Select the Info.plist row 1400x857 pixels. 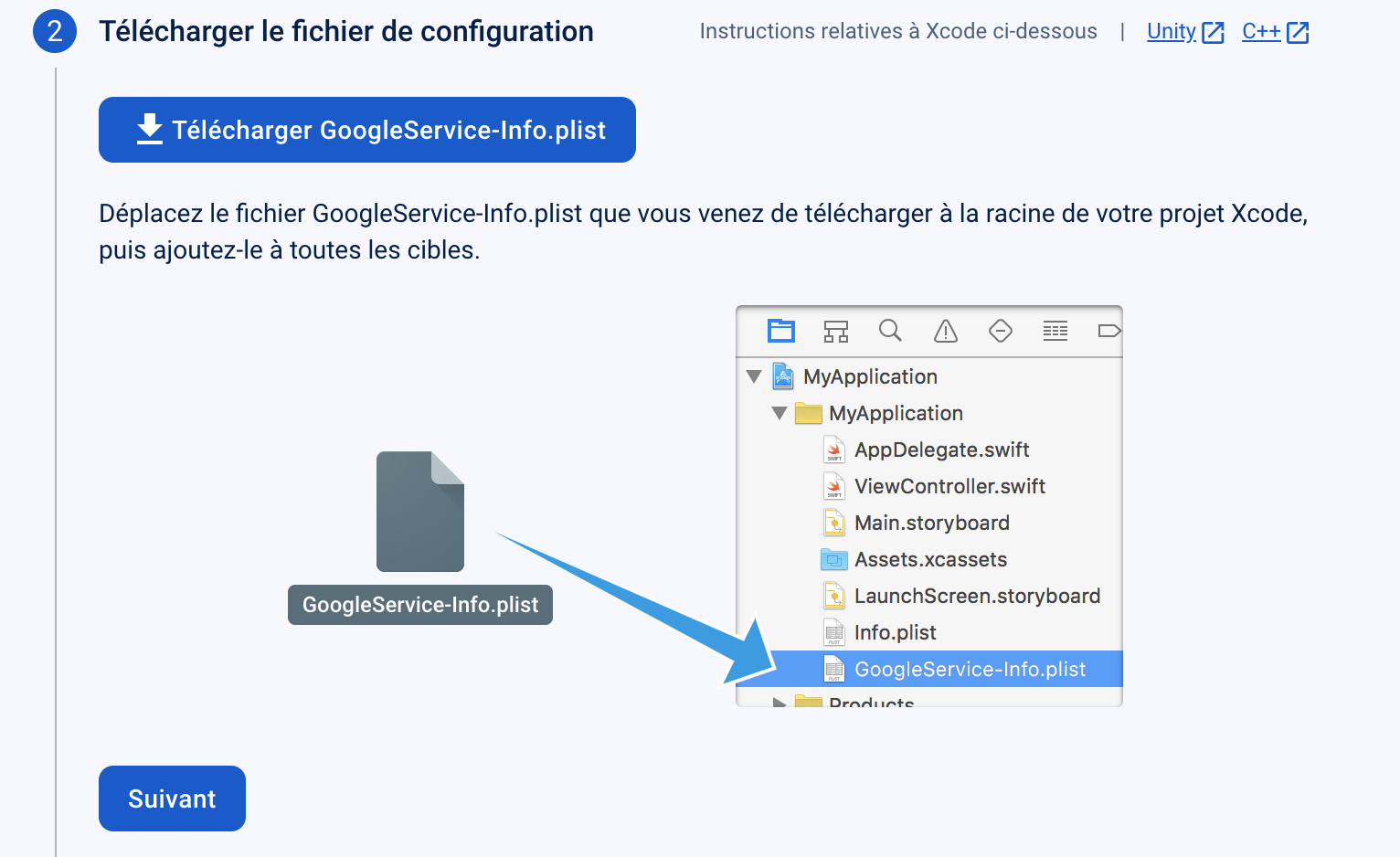[x=929, y=632]
